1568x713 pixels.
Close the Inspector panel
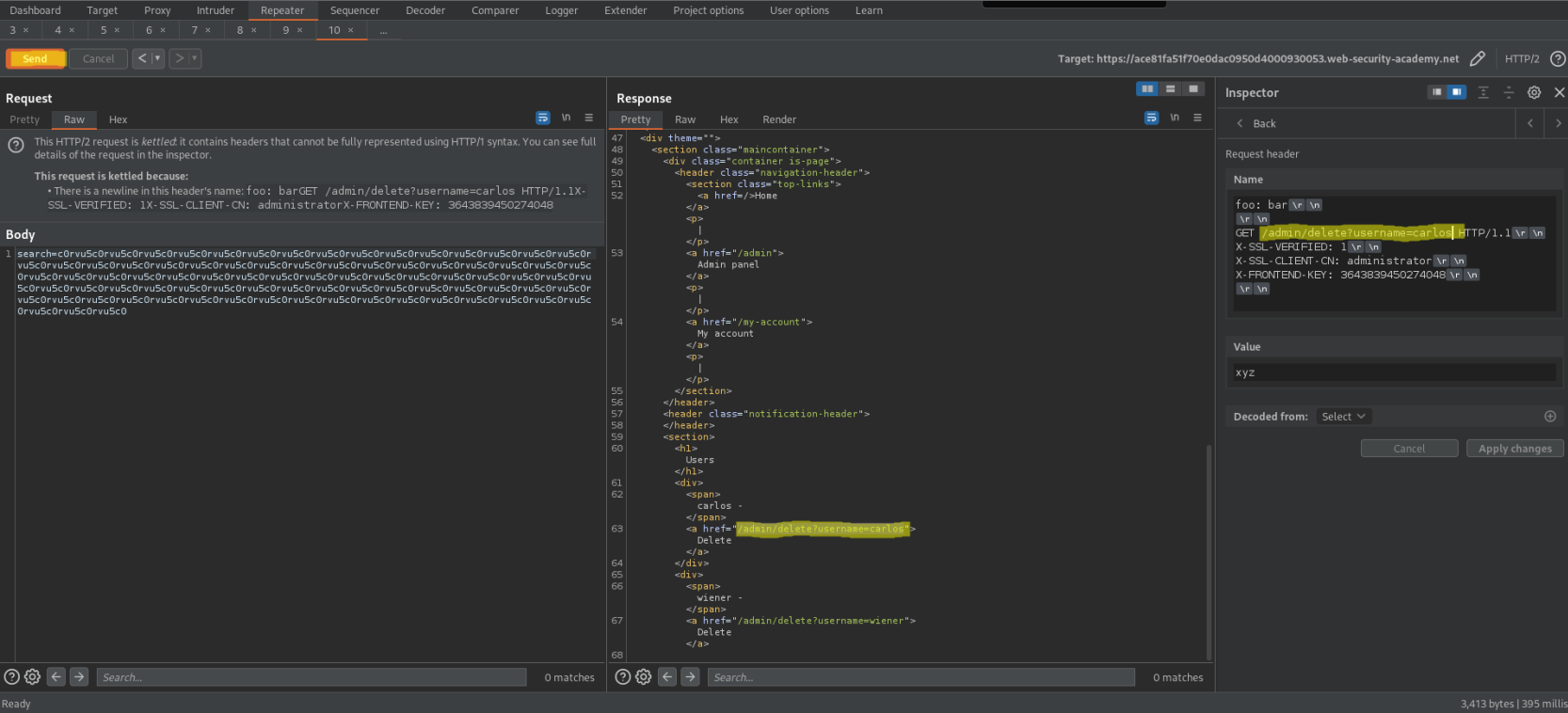click(1560, 92)
